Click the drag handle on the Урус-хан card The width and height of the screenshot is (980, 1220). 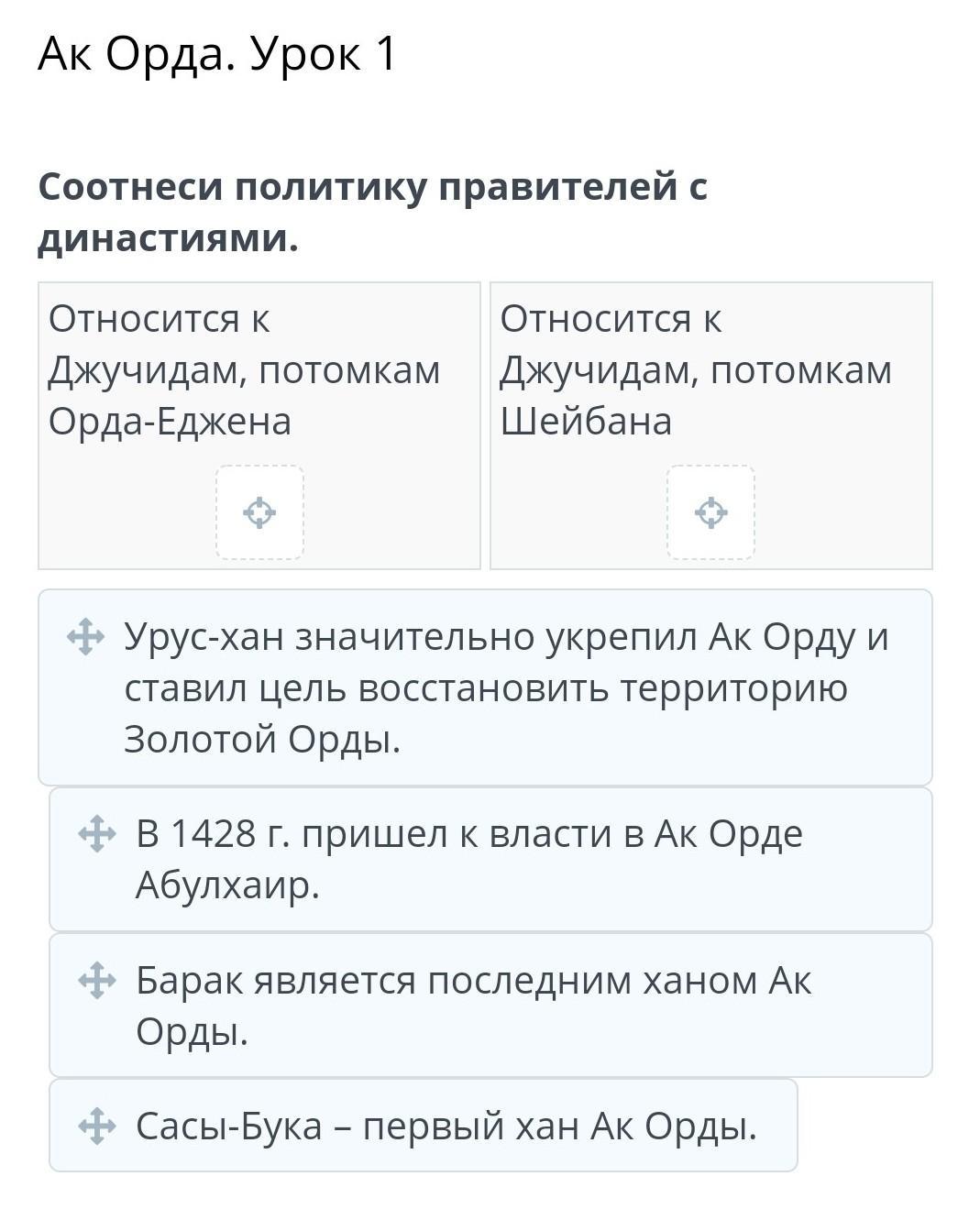click(85, 636)
